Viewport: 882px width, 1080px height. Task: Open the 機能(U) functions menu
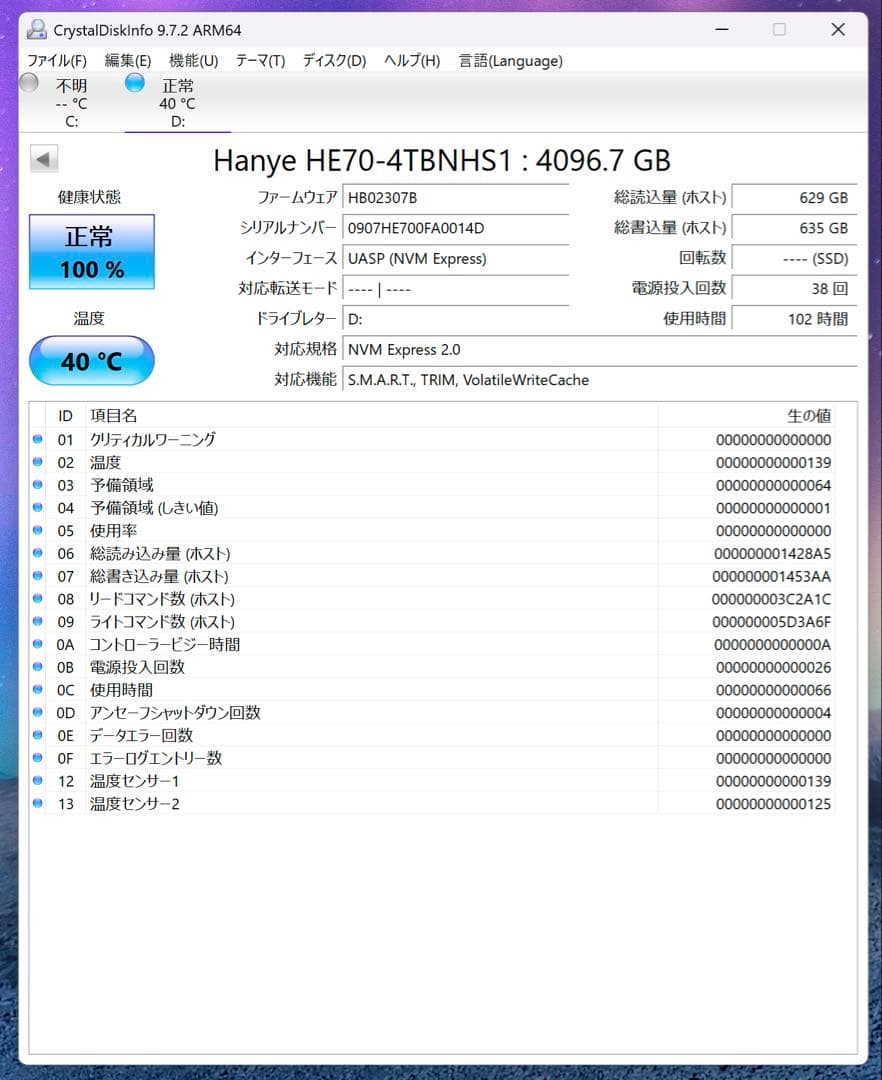pos(193,61)
